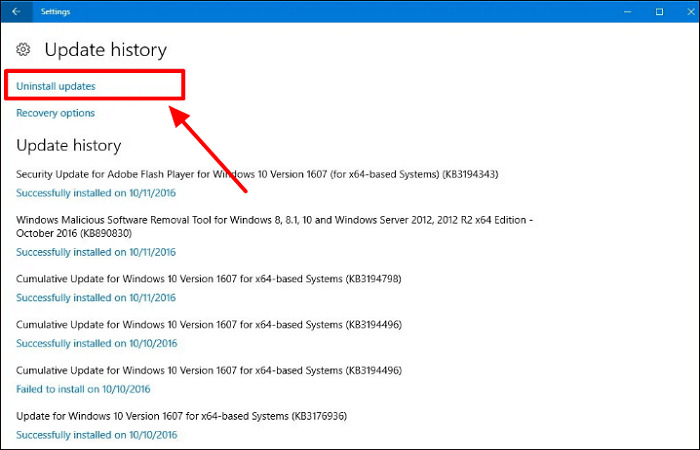Open the Uninstall updates link

click(56, 86)
